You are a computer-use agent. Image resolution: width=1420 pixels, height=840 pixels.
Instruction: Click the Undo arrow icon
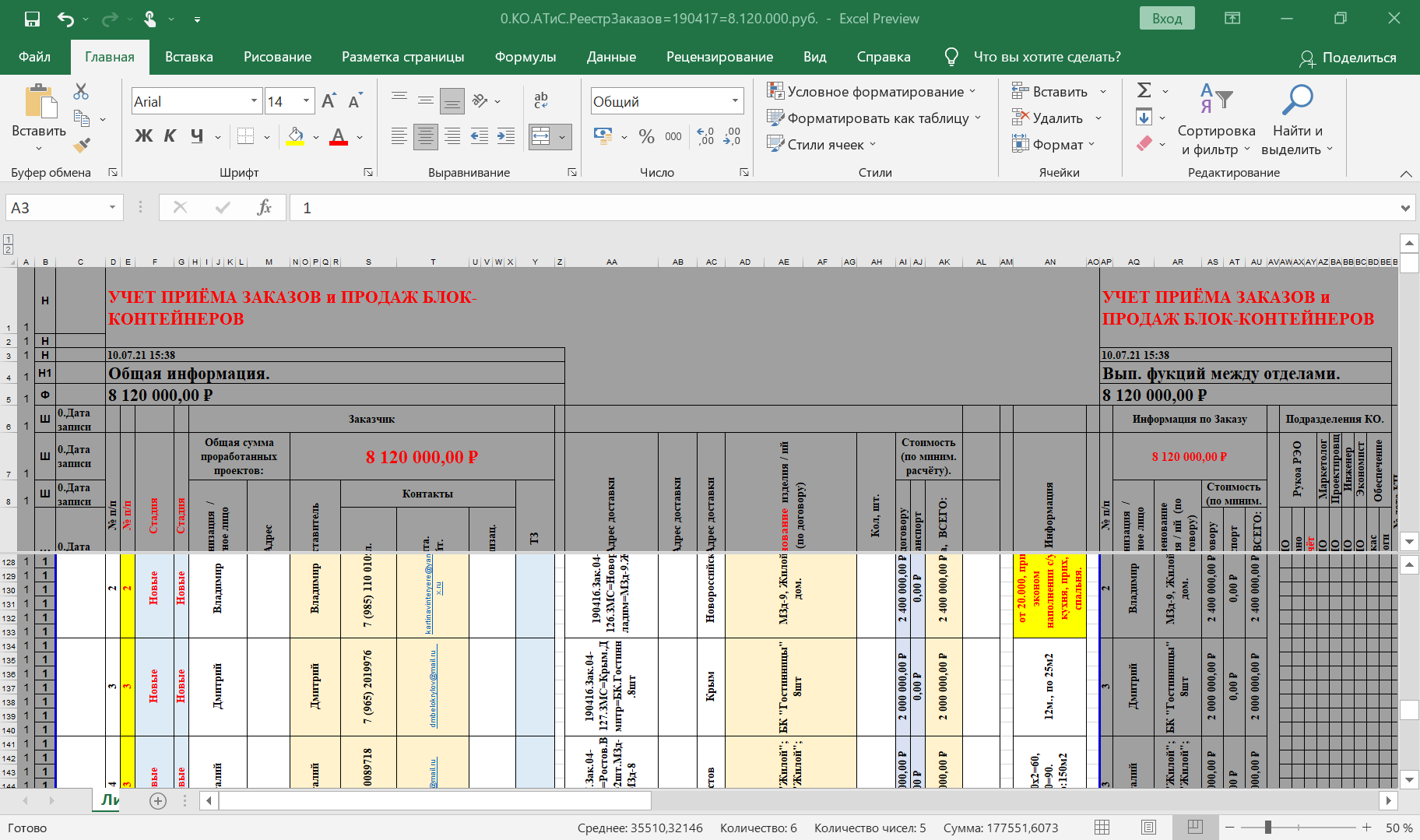tap(65, 19)
